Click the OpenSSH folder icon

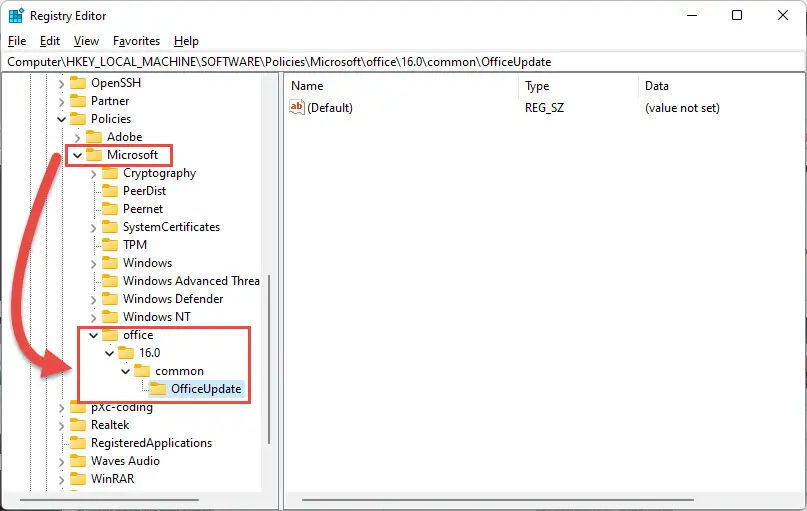click(78, 83)
